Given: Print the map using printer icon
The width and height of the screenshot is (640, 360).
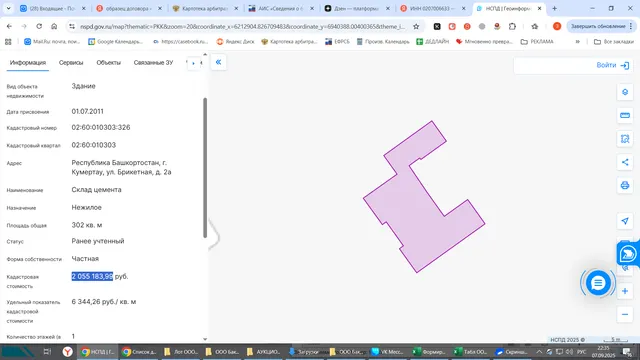Looking at the screenshot, I should point(625,185).
